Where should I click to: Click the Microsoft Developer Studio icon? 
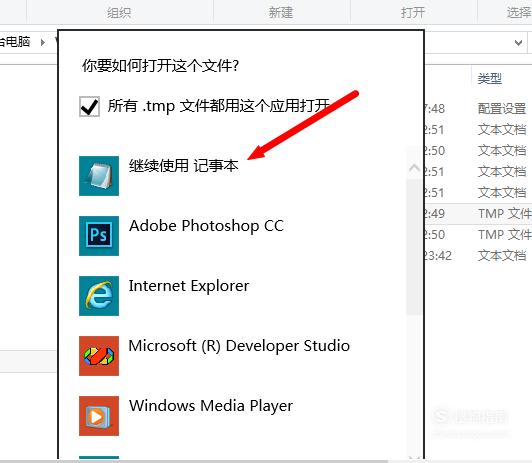[99, 356]
